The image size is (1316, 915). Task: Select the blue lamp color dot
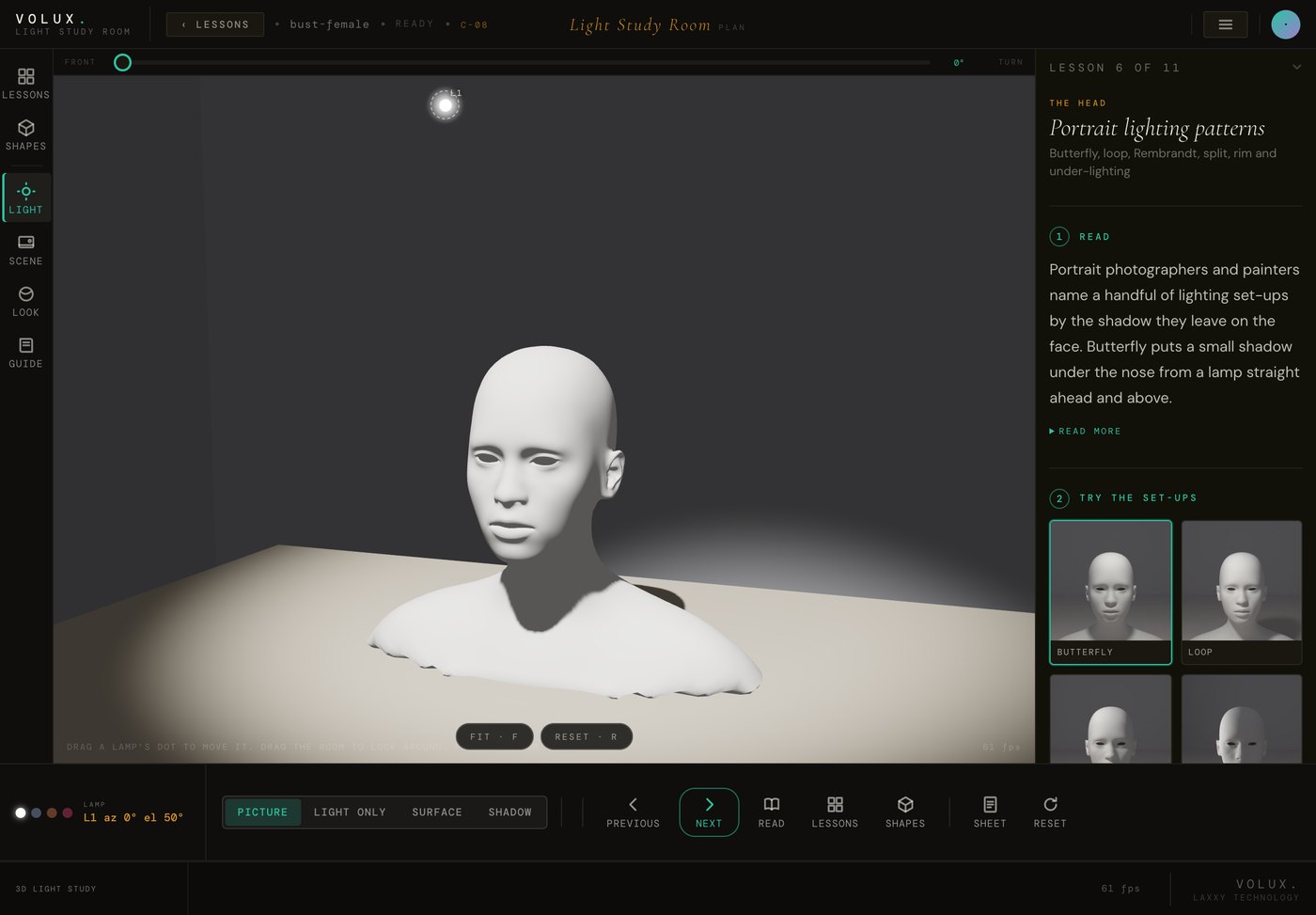36,812
